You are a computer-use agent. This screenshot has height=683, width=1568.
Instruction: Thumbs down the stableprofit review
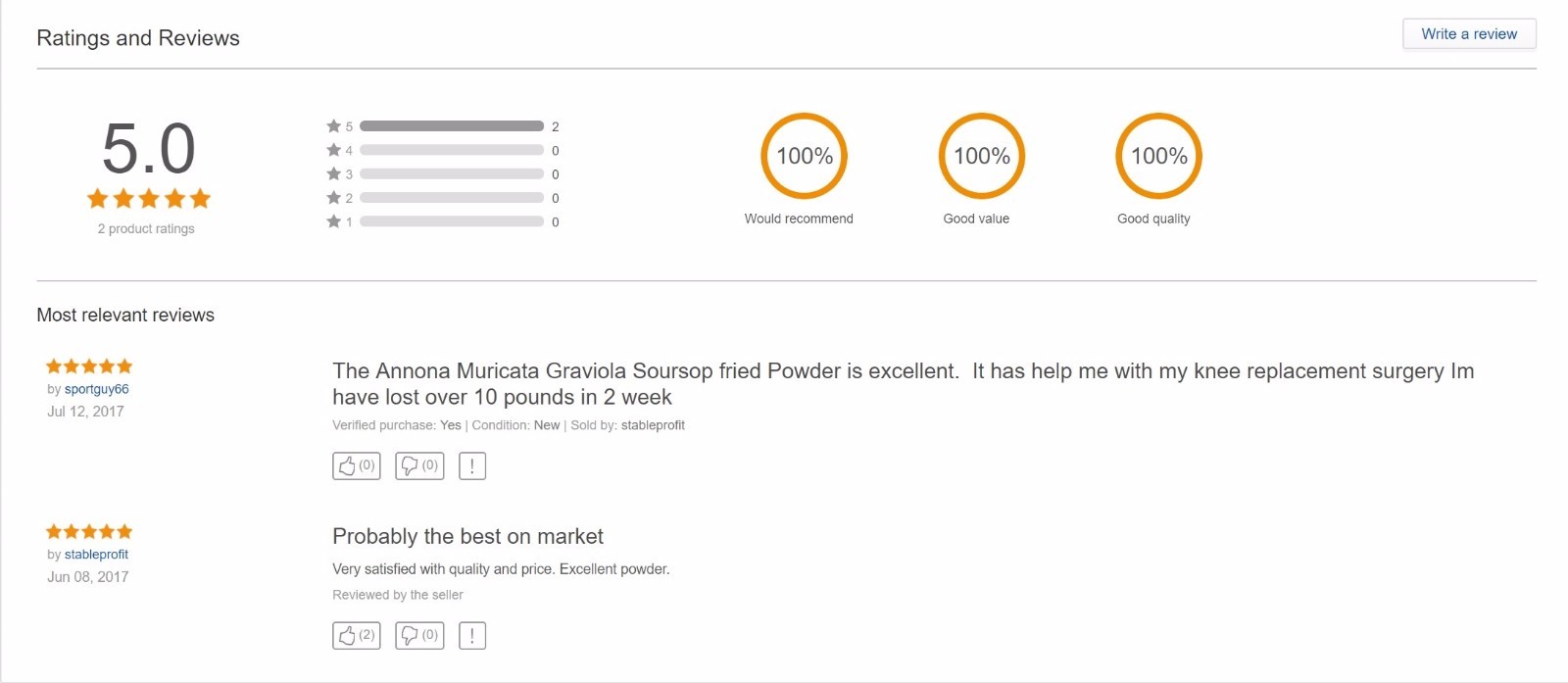point(419,635)
